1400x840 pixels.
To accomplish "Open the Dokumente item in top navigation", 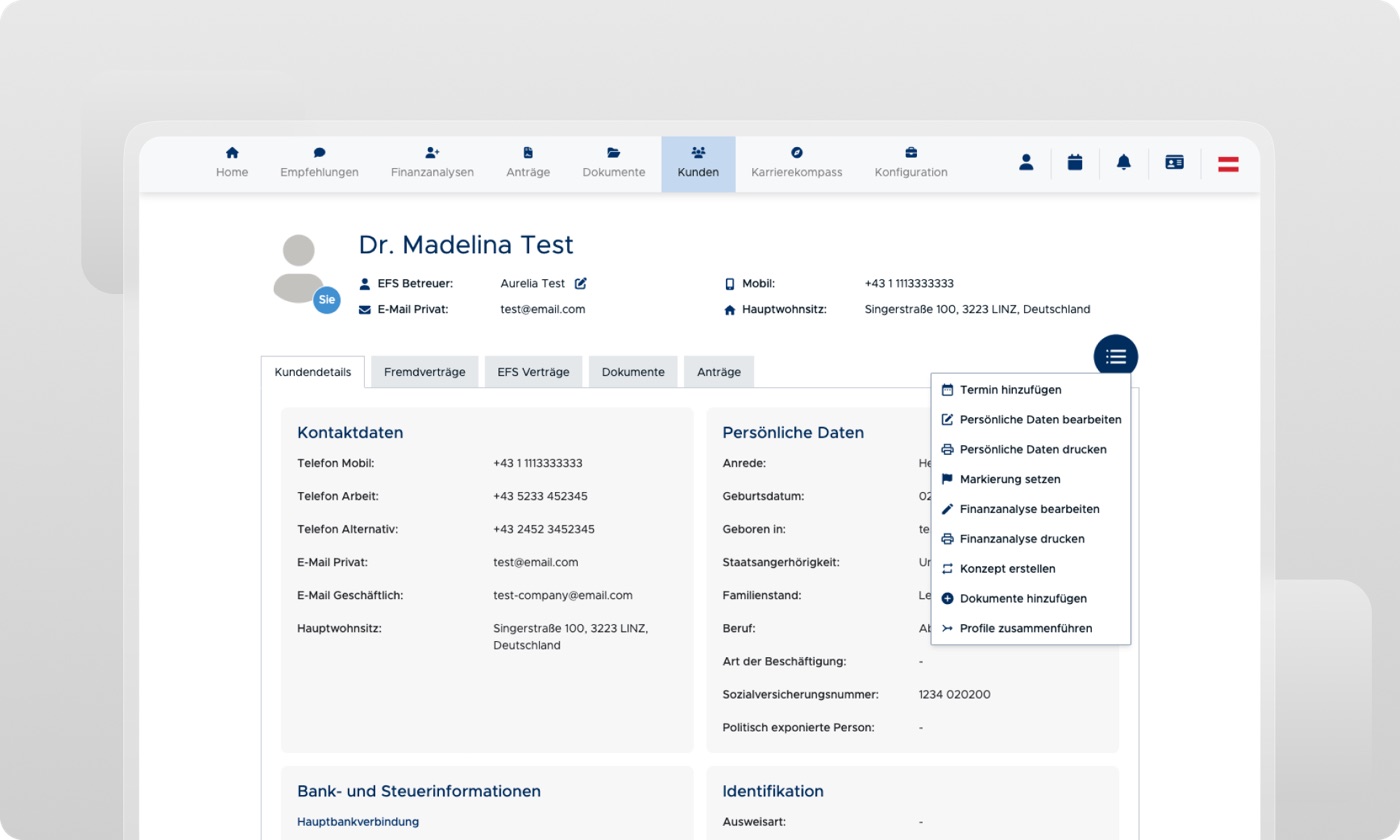I will coord(614,164).
